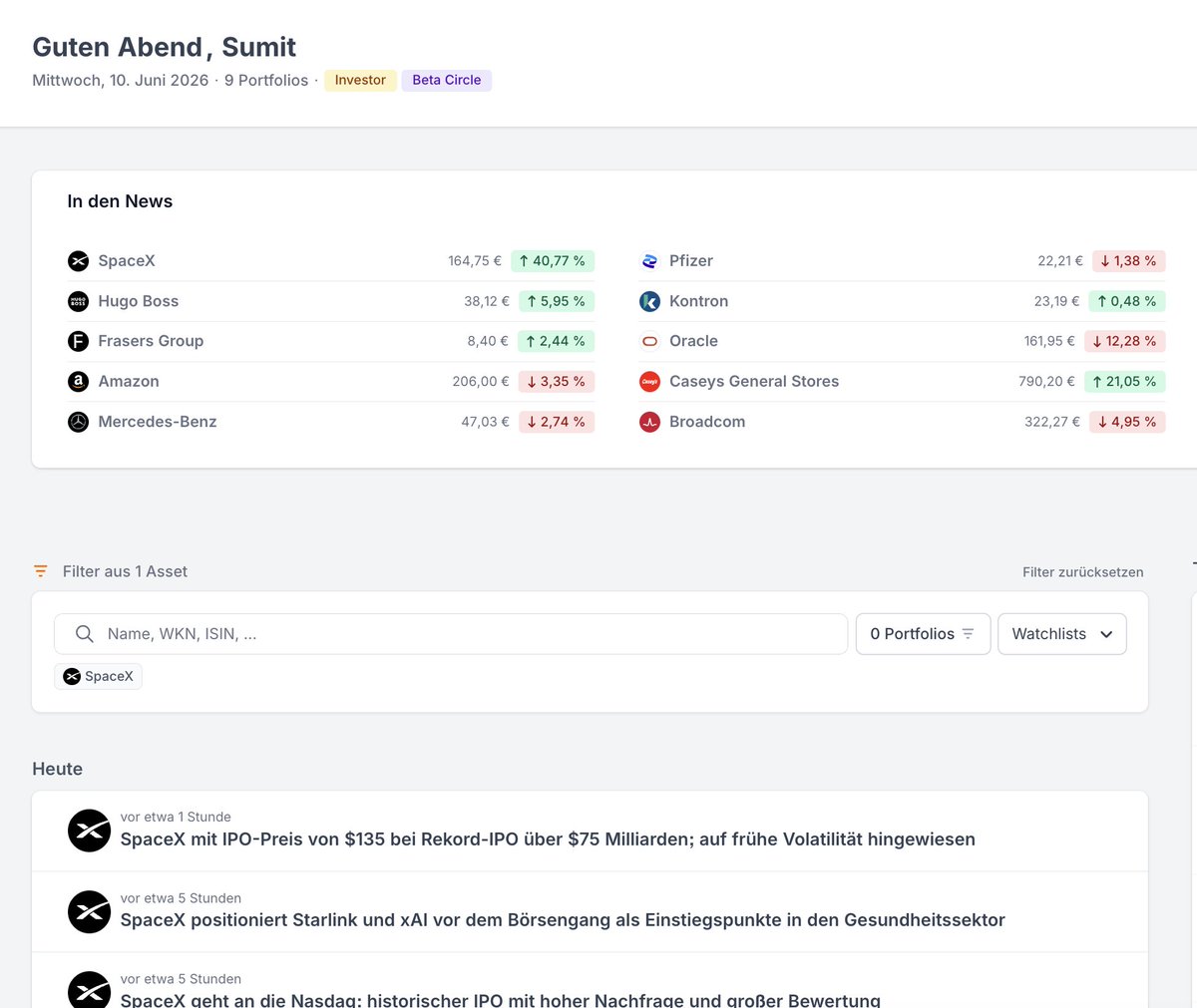Click the Broadcom logo icon
The width and height of the screenshot is (1197, 1008).
649,422
